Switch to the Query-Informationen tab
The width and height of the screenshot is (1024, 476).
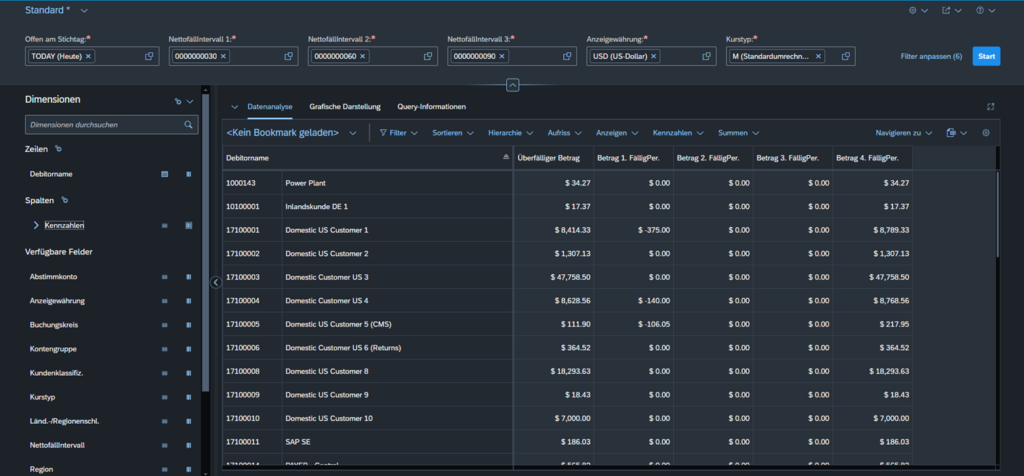click(x=431, y=106)
